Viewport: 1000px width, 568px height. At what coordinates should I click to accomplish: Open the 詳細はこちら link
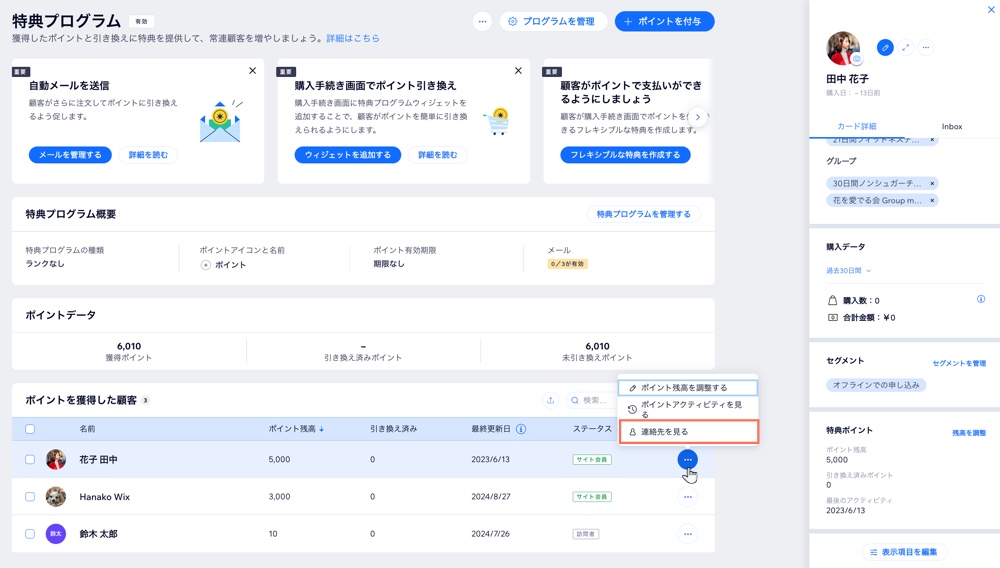coord(353,38)
